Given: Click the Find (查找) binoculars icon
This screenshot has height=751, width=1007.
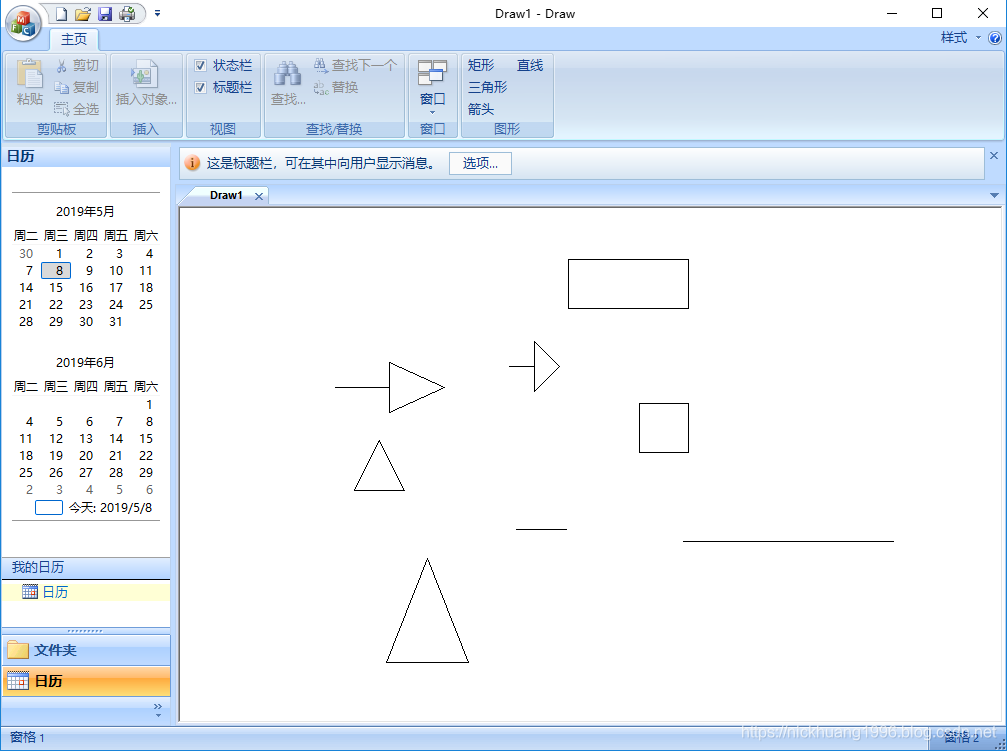Looking at the screenshot, I should tap(288, 82).
